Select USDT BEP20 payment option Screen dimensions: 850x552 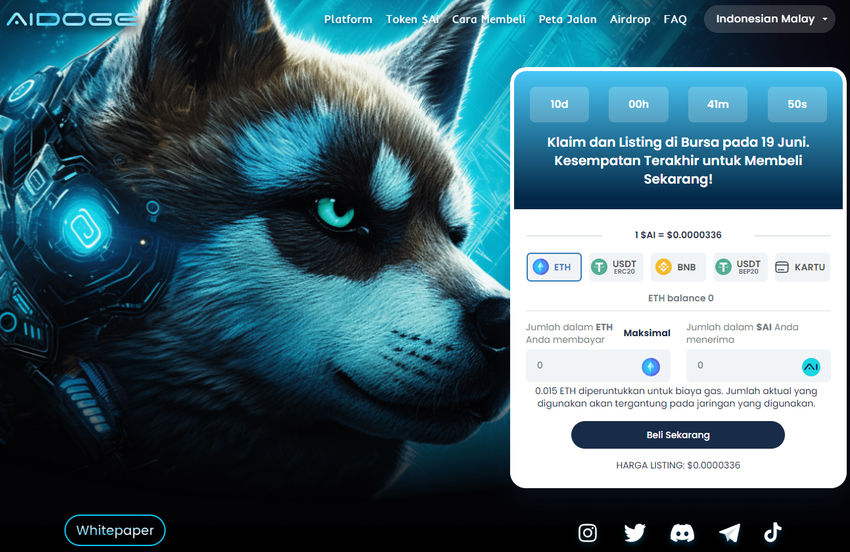coord(740,267)
